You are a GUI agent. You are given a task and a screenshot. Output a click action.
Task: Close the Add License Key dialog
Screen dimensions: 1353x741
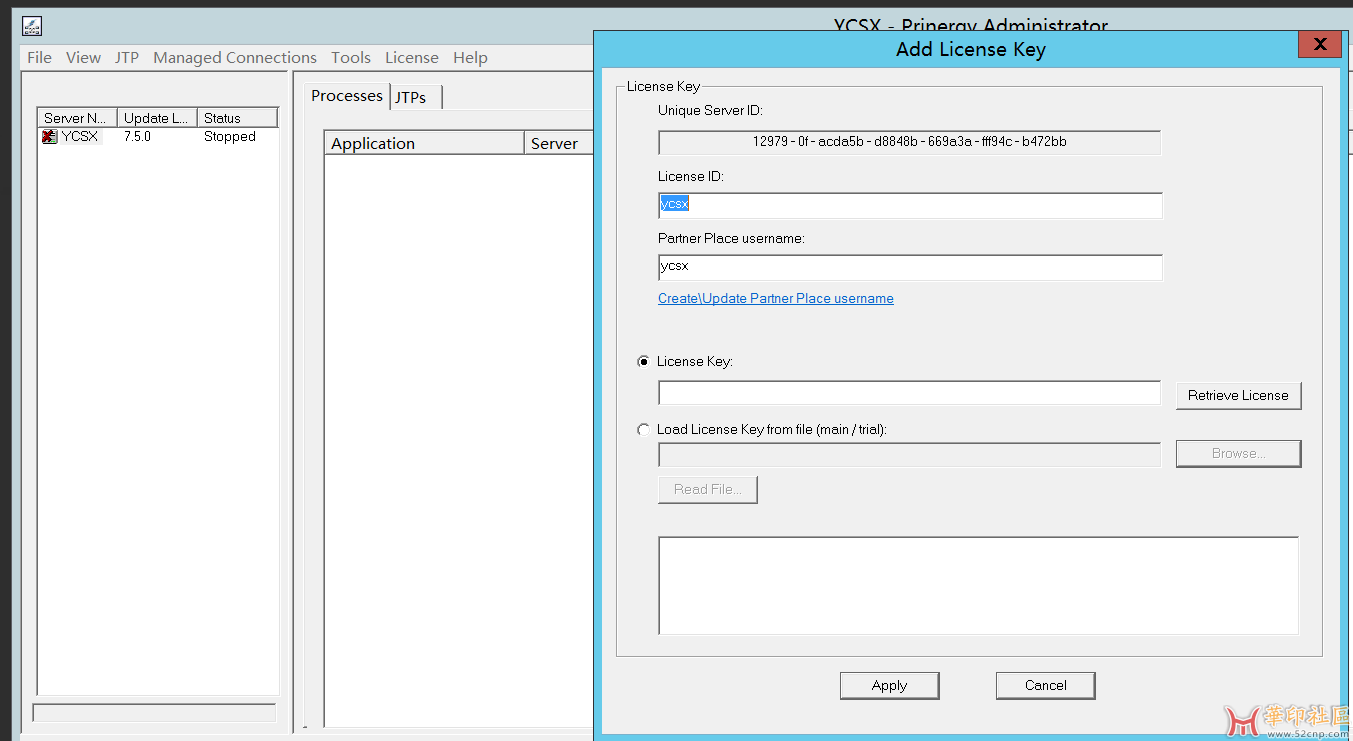click(x=1319, y=44)
